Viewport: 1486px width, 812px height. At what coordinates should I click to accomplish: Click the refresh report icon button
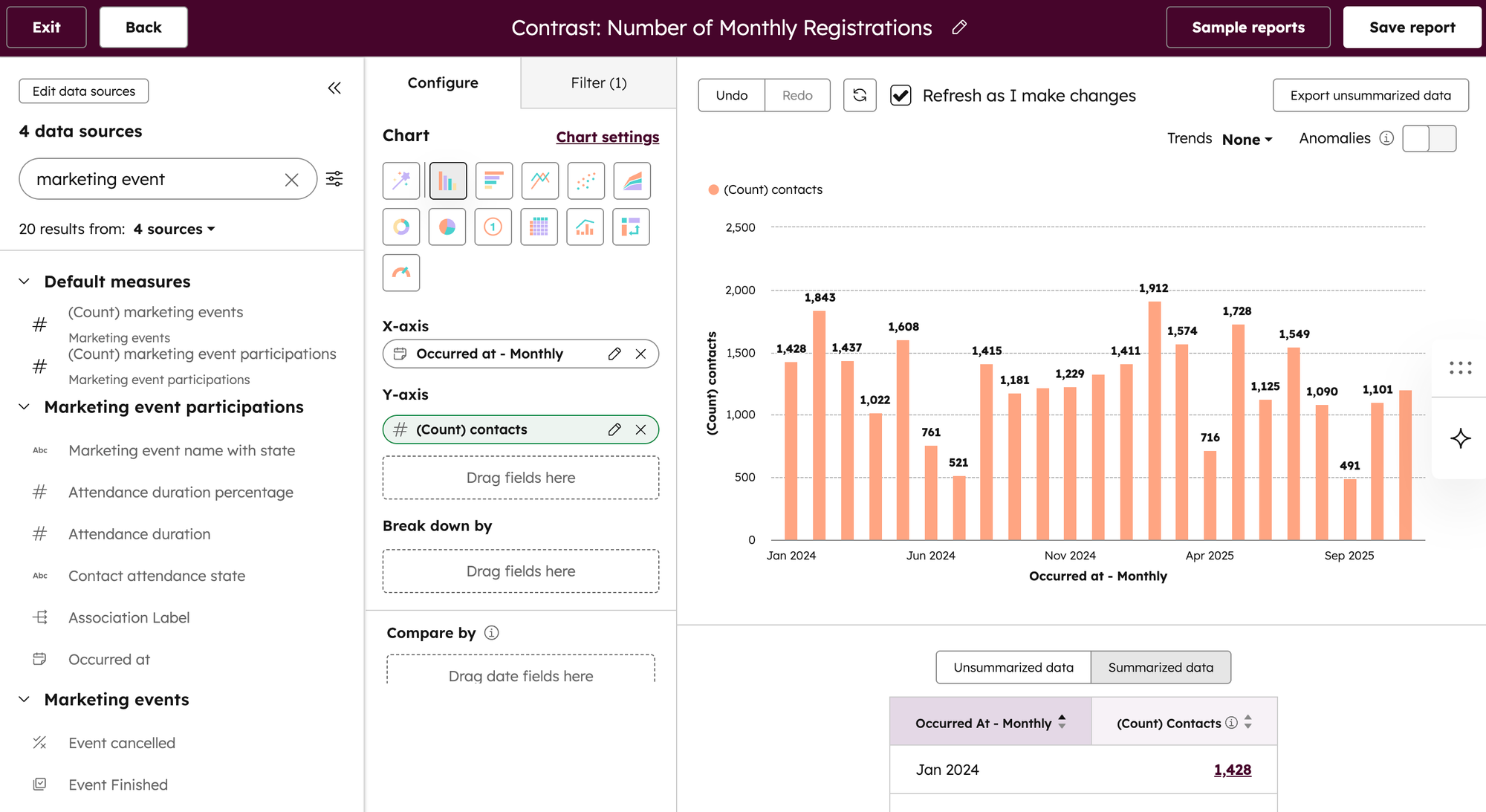[x=860, y=95]
